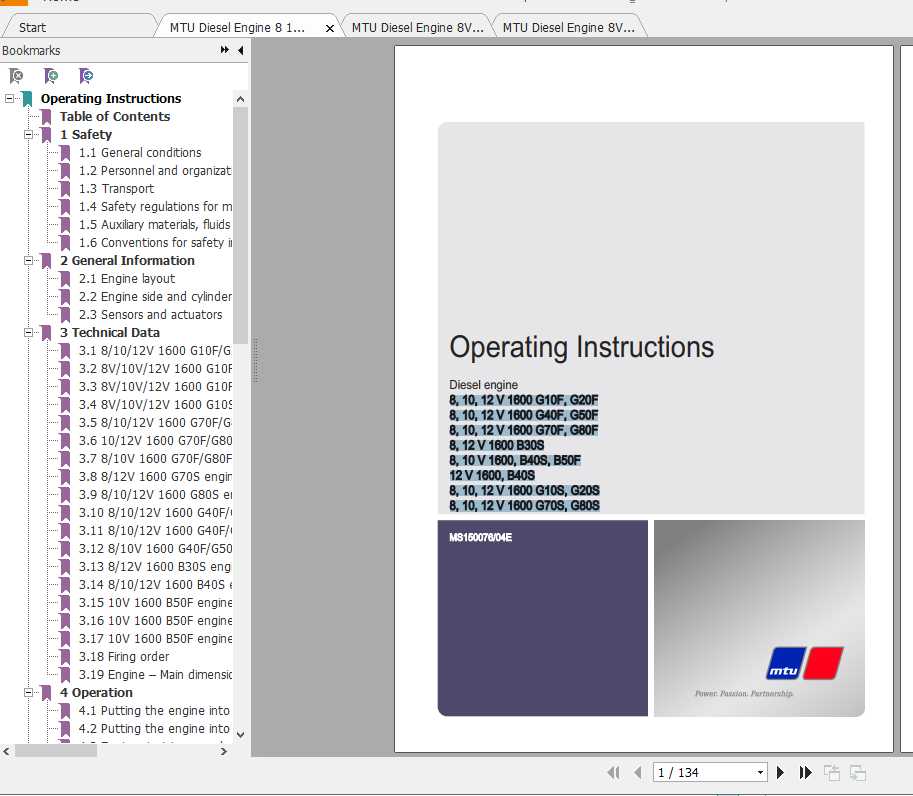This screenshot has height=796, width=913.
Task: Expand bookmarks panel with double-arrow icon
Action: pyautogui.click(x=225, y=50)
